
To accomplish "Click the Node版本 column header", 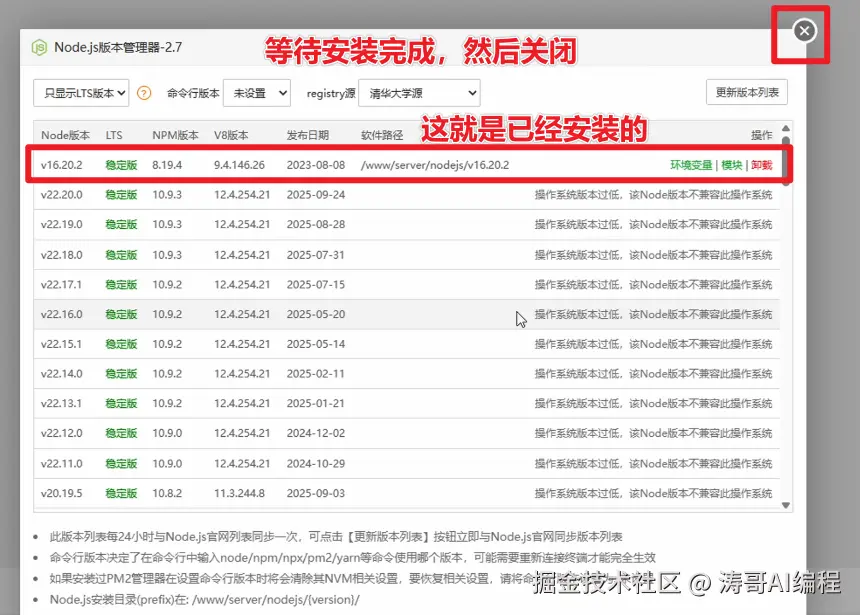I will click(64, 135).
